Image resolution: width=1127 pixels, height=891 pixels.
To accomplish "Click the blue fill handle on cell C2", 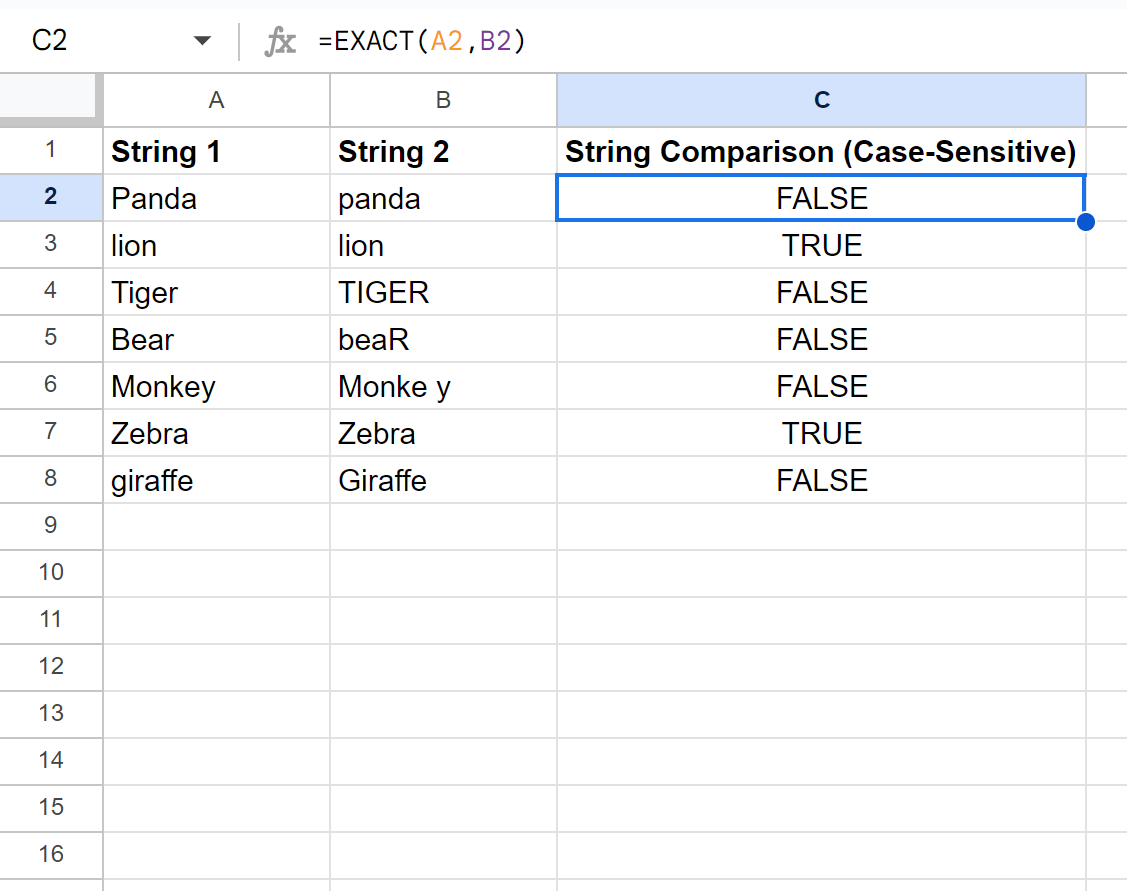I will pos(1086,222).
